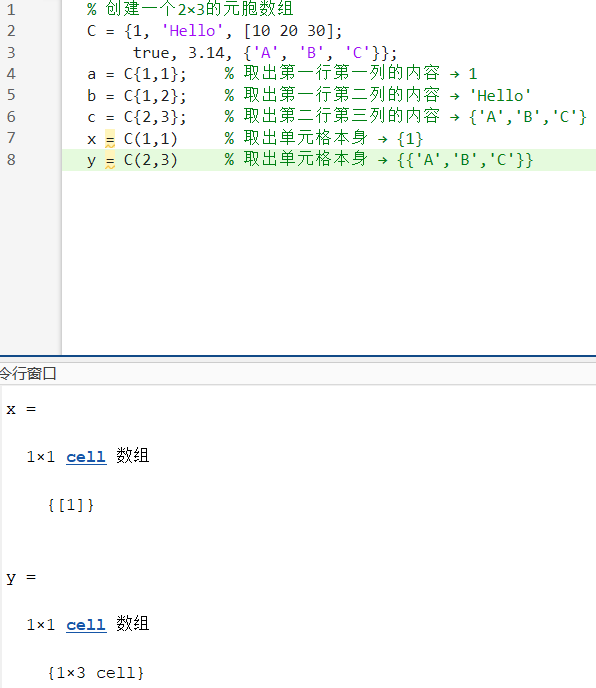Select line number 8 in the gutter

[x=11, y=160]
